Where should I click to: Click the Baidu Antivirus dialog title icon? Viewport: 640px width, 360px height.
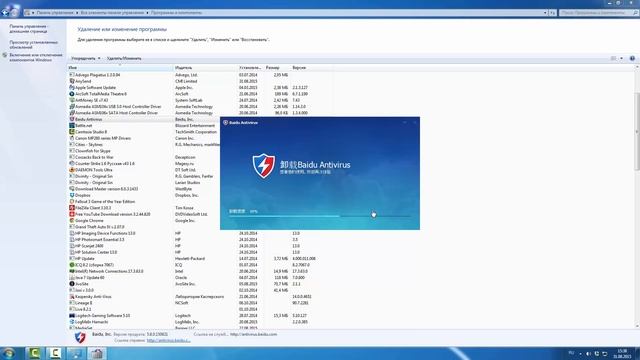tap(225, 122)
